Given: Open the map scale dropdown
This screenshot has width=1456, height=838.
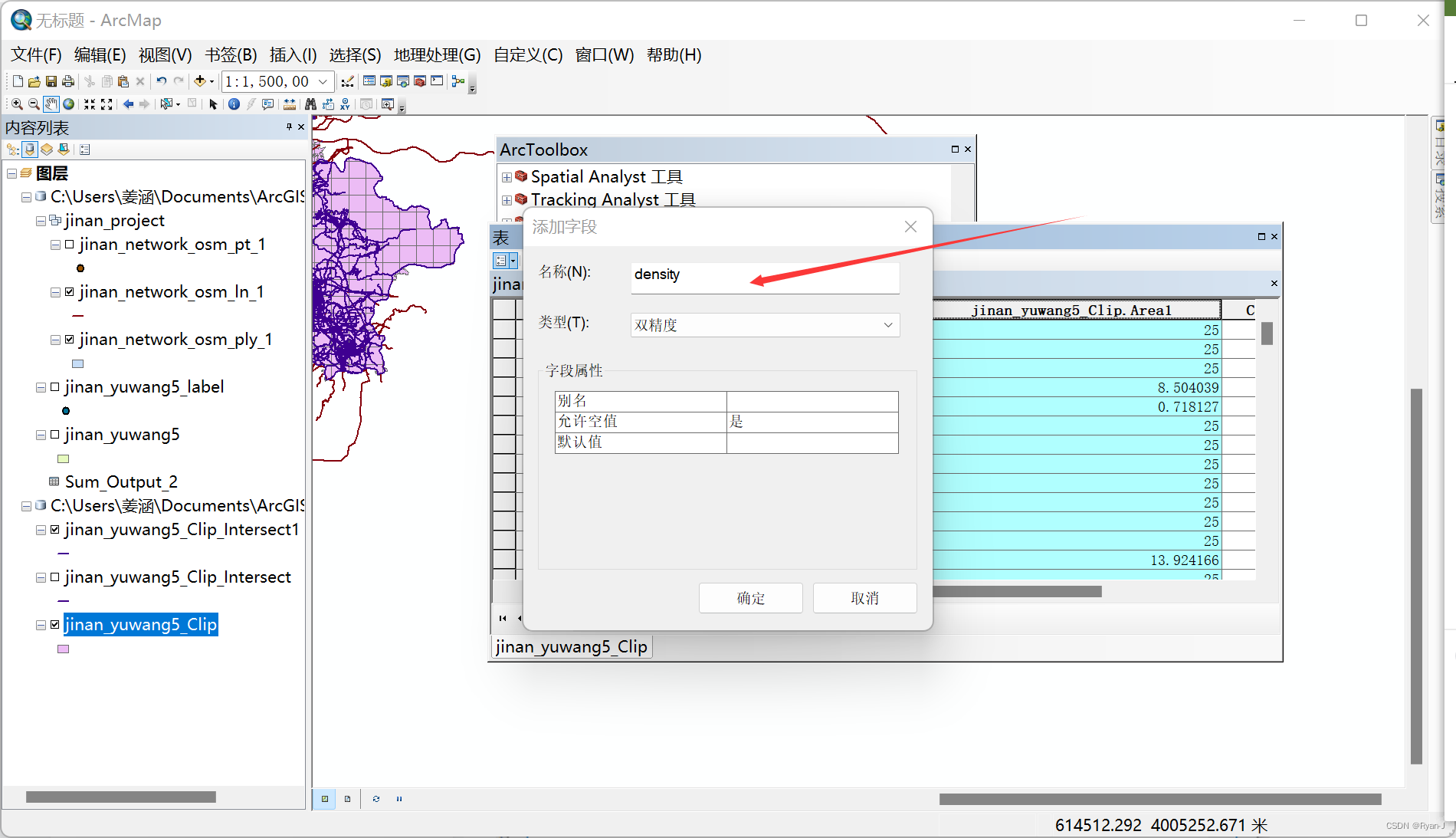Looking at the screenshot, I should (323, 81).
